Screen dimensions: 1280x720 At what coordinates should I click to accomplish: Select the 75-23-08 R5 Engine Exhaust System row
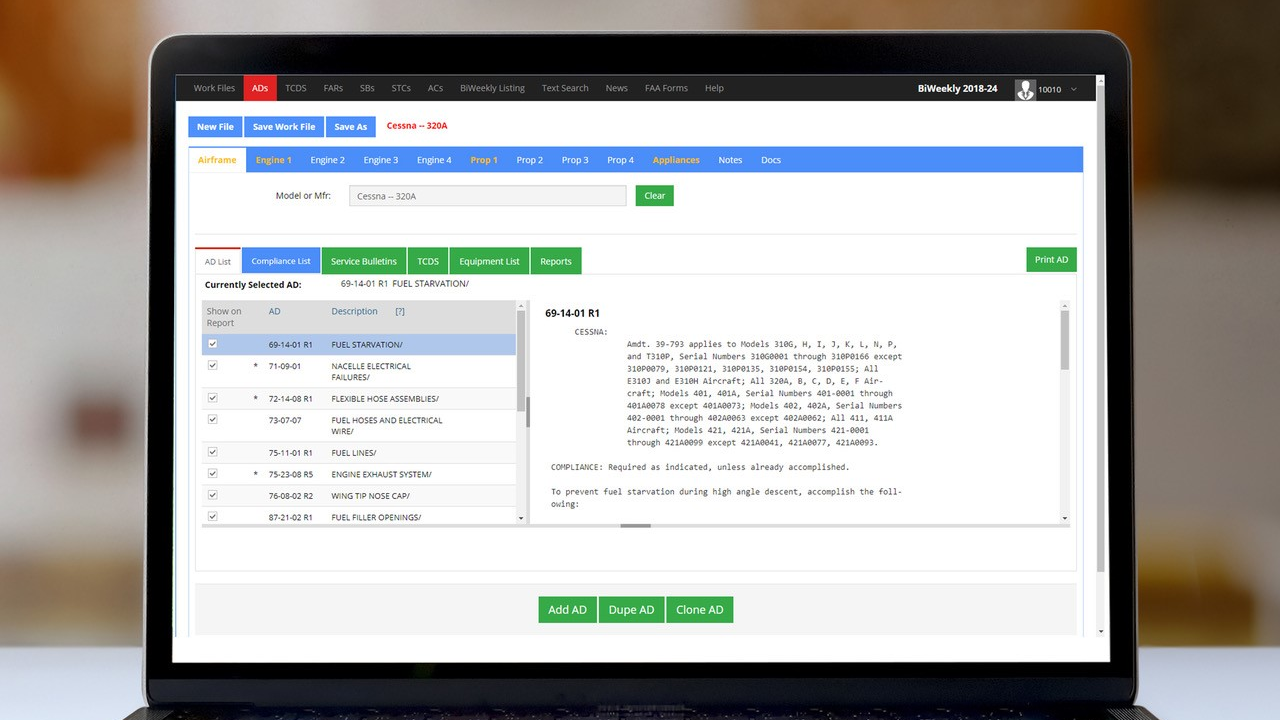(381, 474)
